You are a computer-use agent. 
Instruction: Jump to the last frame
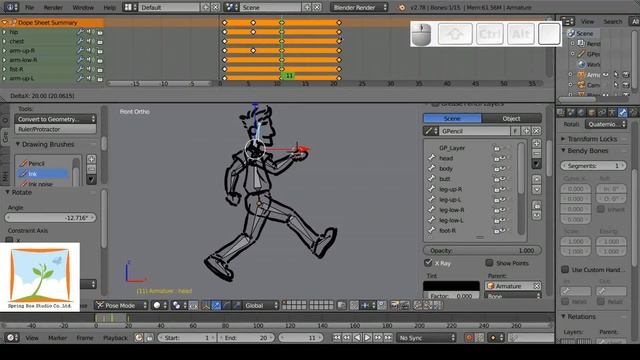point(388,338)
